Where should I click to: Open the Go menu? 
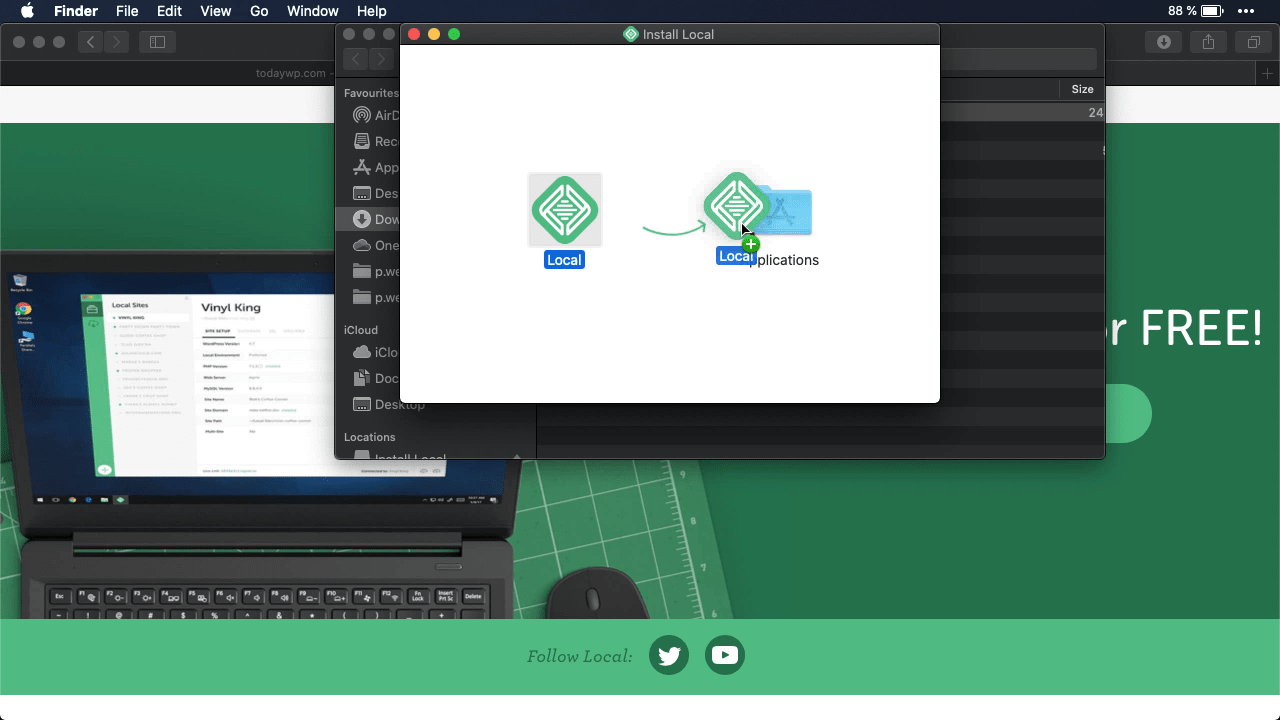pos(259,11)
